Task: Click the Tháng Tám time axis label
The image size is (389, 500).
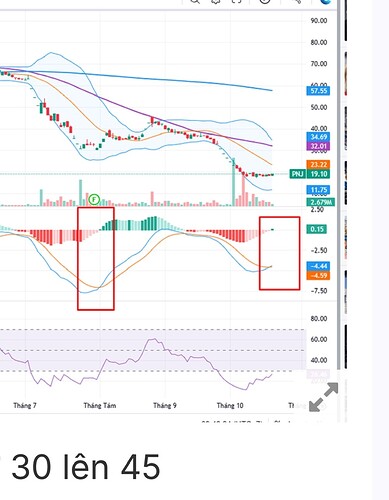Action: click(x=100, y=405)
